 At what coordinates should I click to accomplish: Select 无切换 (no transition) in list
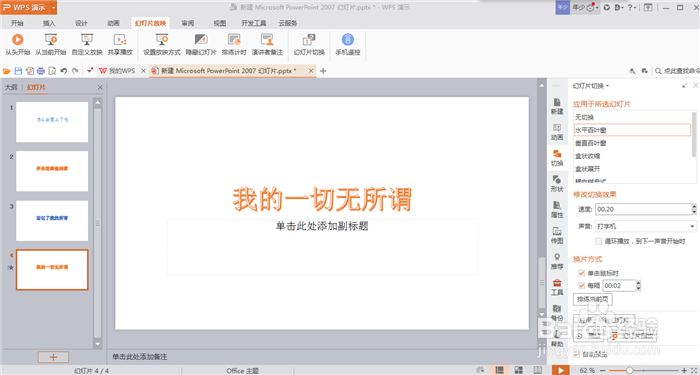tap(633, 117)
